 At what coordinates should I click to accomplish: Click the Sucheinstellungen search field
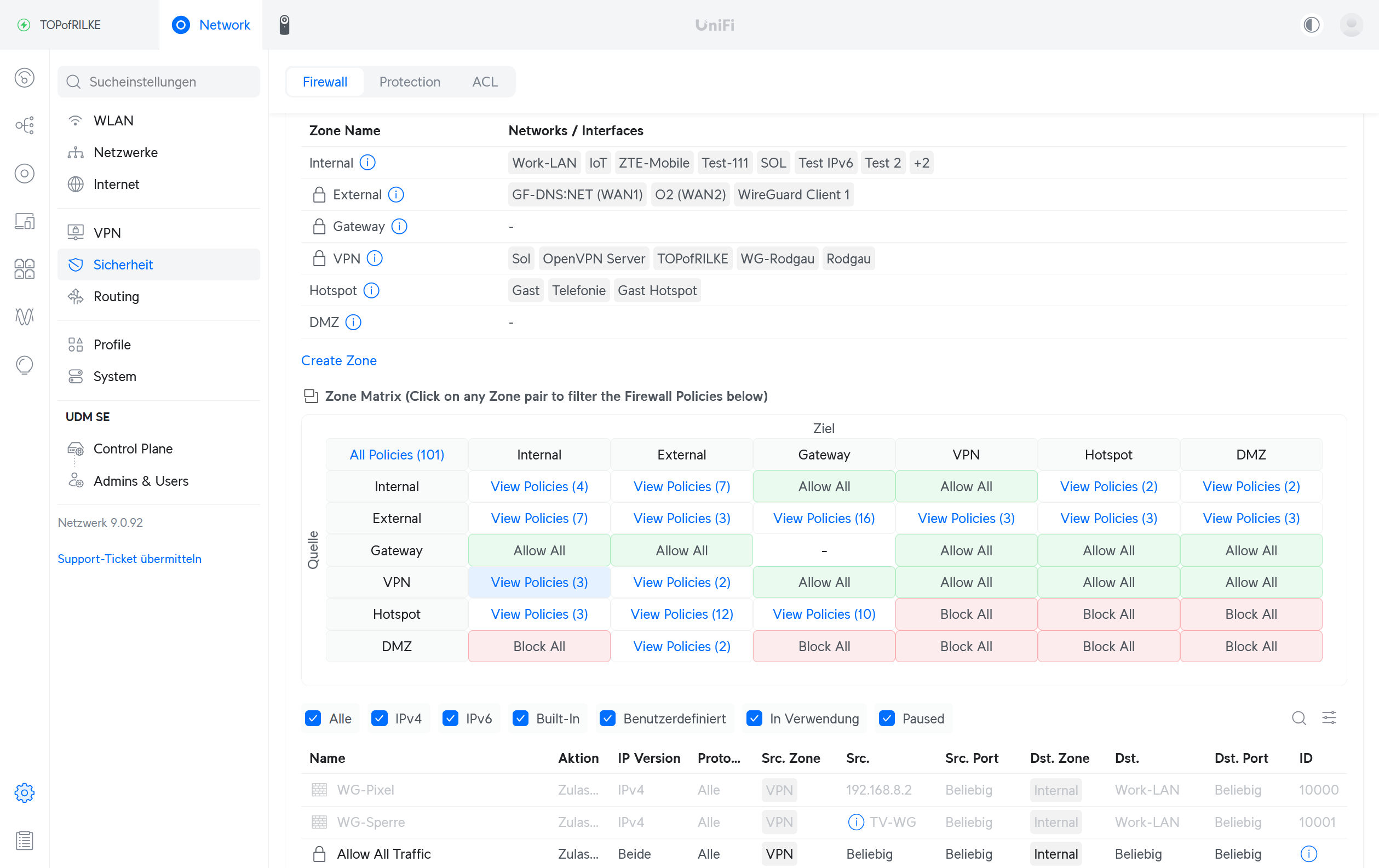(159, 82)
